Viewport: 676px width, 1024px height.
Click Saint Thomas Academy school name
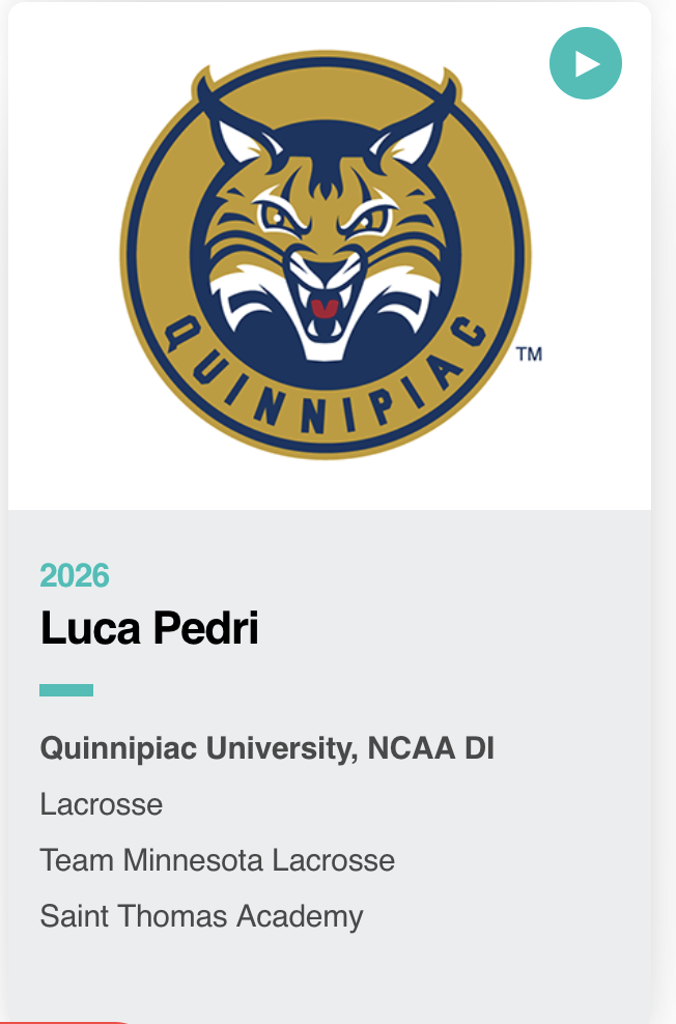click(201, 916)
